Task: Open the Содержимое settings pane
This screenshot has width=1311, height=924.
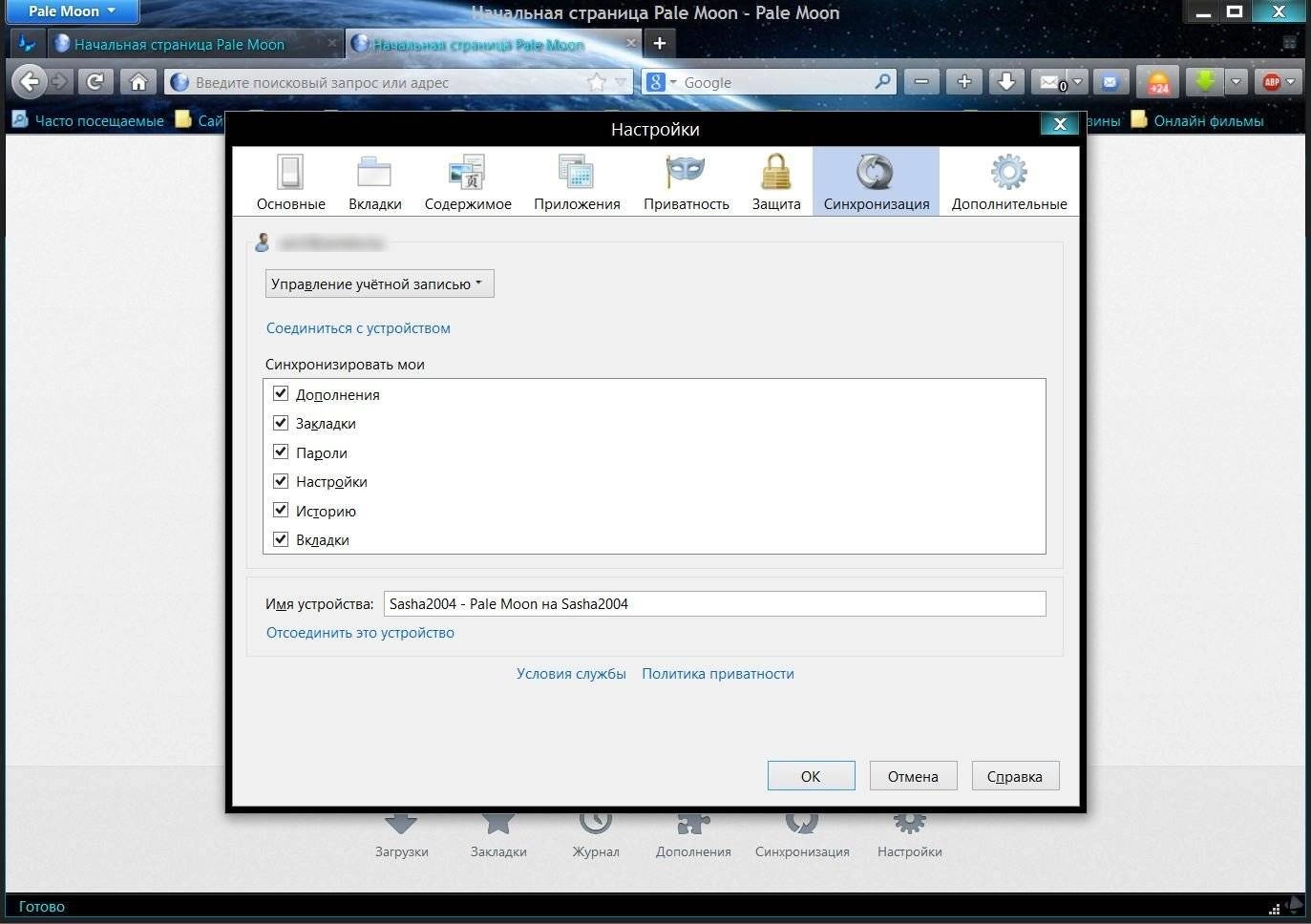Action: (x=468, y=181)
